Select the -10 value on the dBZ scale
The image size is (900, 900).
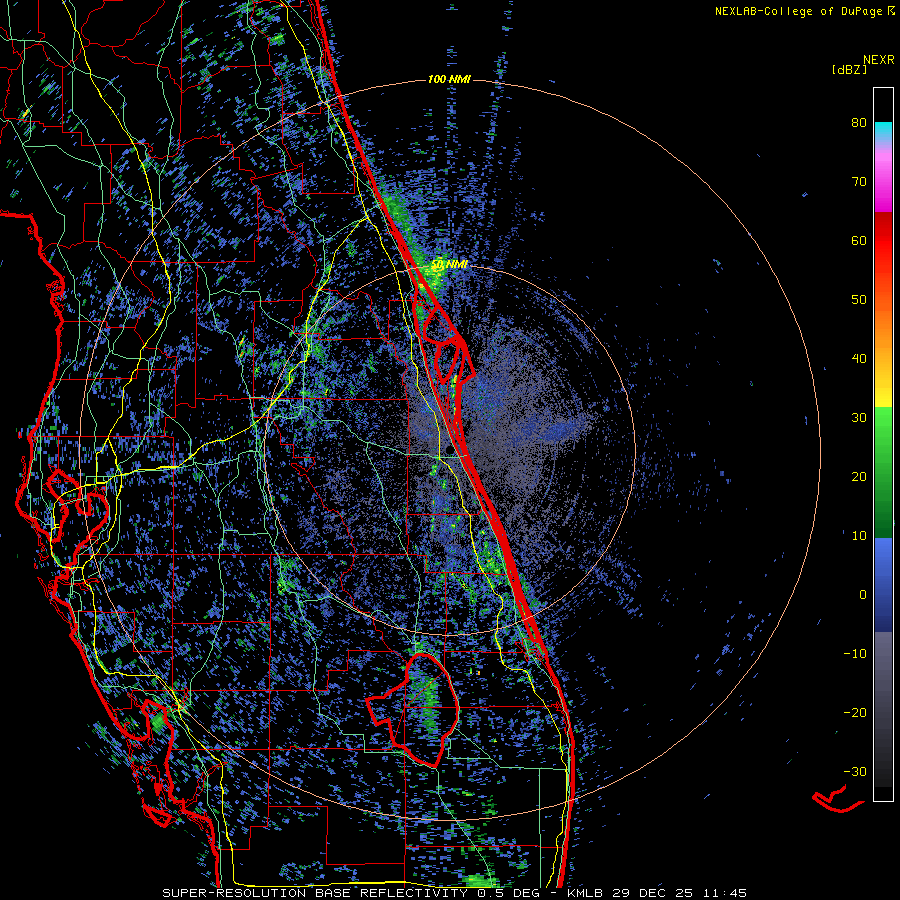[855, 654]
